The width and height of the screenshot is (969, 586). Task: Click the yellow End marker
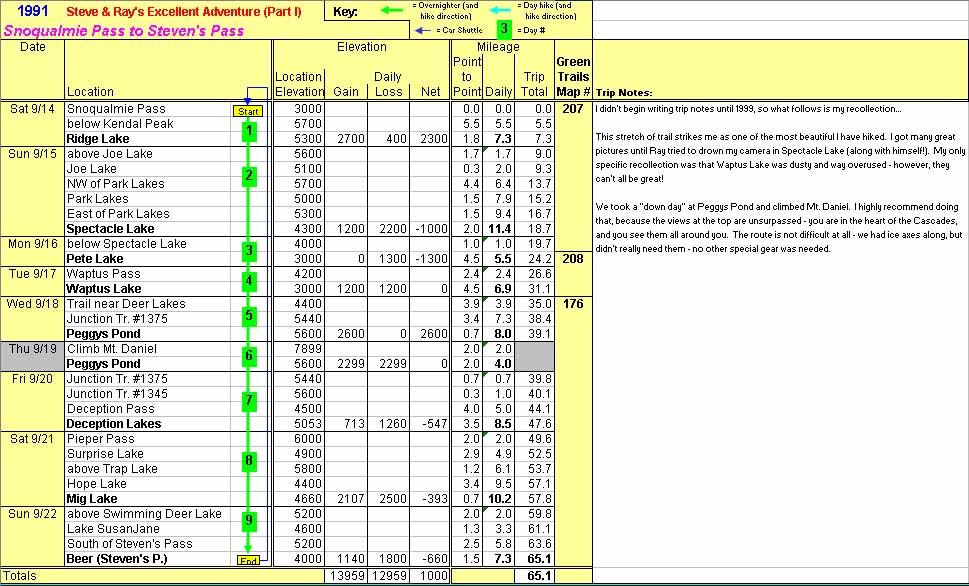point(248,561)
